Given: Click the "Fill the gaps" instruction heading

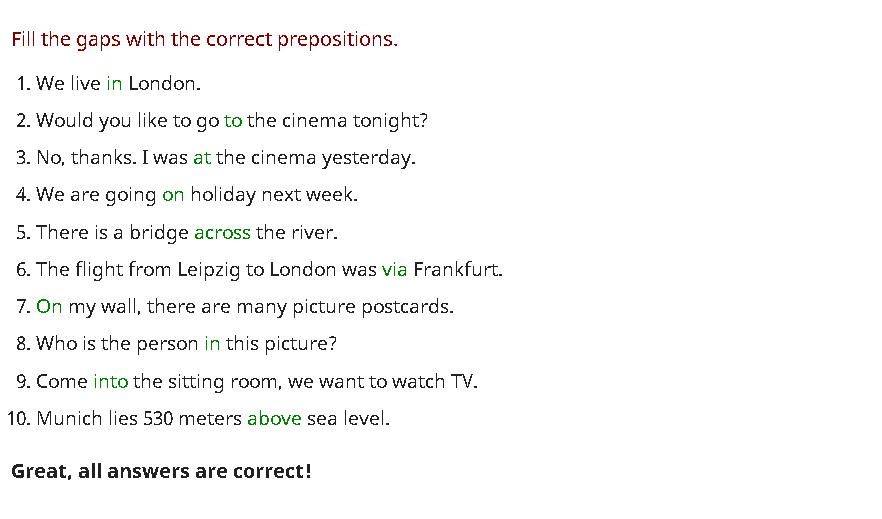Looking at the screenshot, I should coord(204,40).
